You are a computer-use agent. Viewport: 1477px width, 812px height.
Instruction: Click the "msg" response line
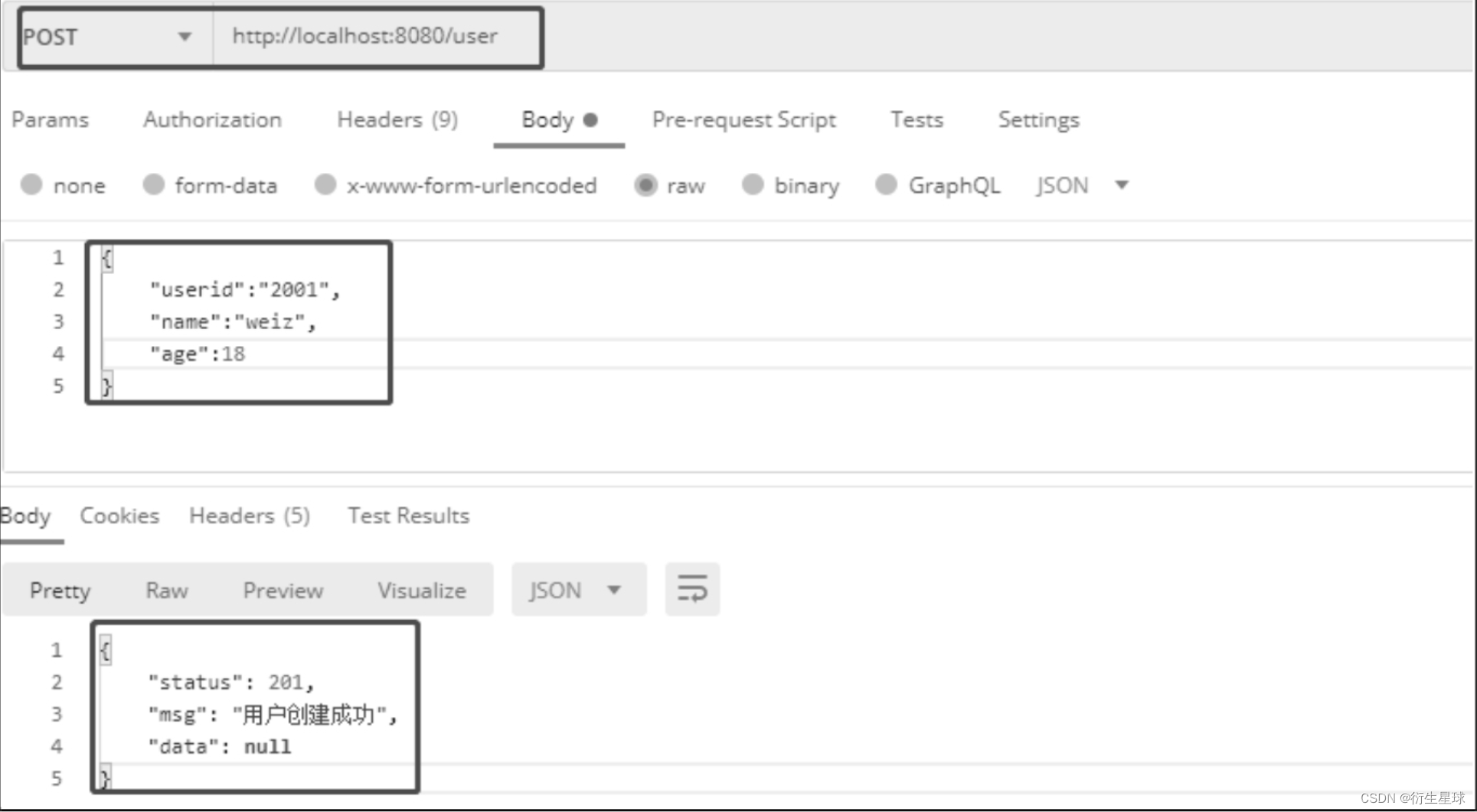coord(273,715)
